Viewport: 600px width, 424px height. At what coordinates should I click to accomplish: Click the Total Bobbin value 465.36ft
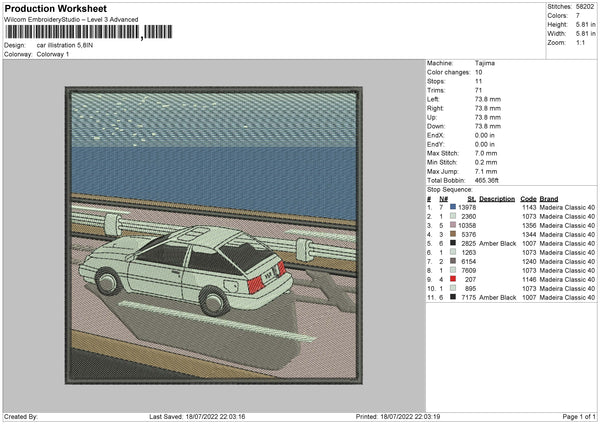(487, 180)
